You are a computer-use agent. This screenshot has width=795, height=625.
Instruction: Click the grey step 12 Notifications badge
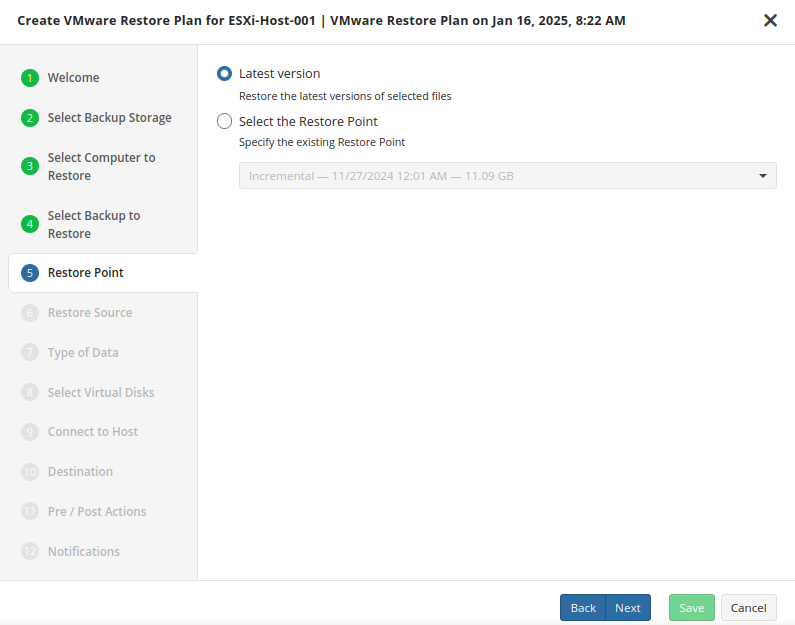(x=30, y=552)
